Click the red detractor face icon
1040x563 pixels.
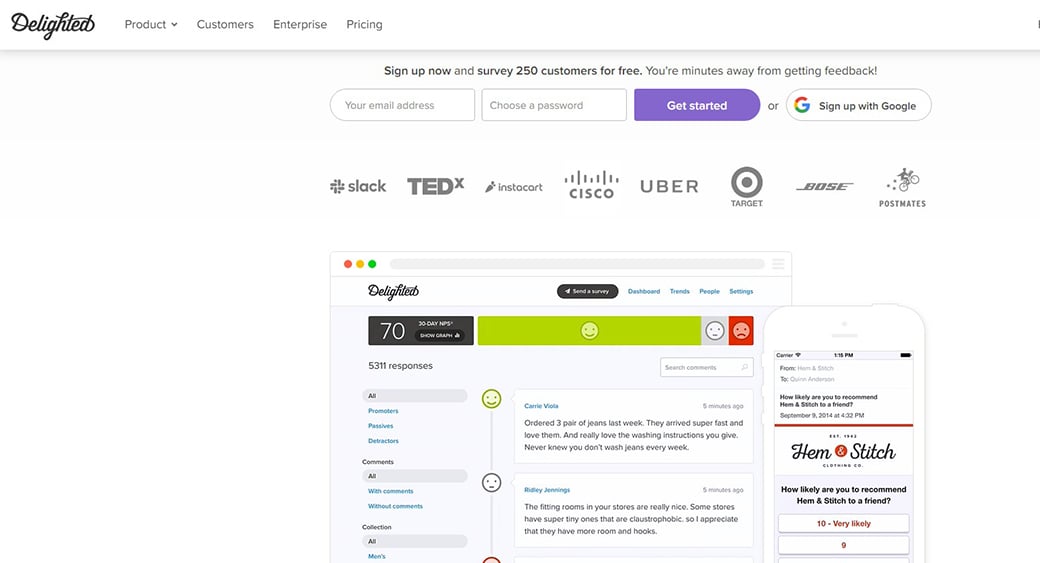[741, 331]
